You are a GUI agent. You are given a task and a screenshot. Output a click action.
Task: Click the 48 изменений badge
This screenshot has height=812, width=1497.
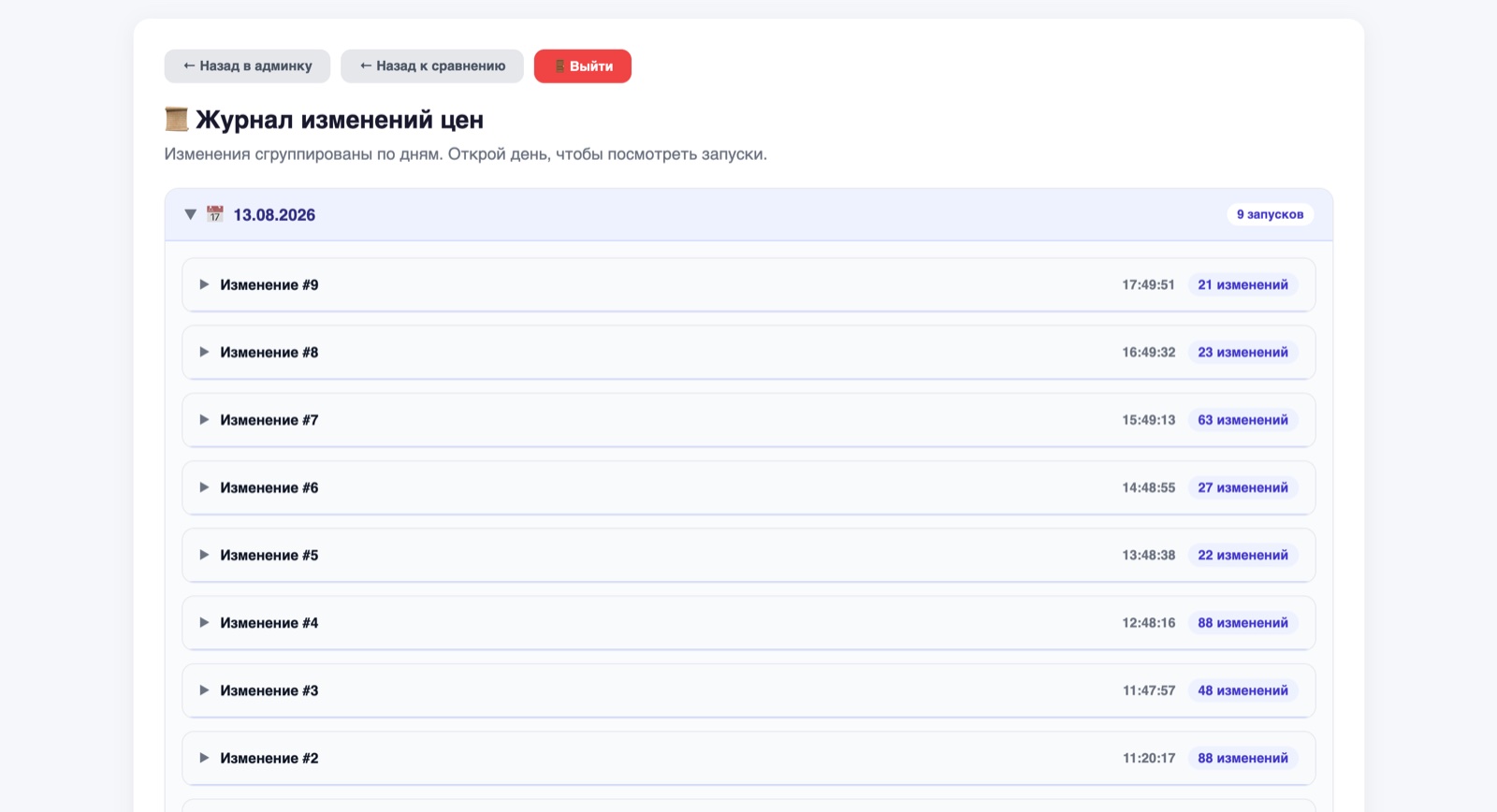(x=1243, y=690)
